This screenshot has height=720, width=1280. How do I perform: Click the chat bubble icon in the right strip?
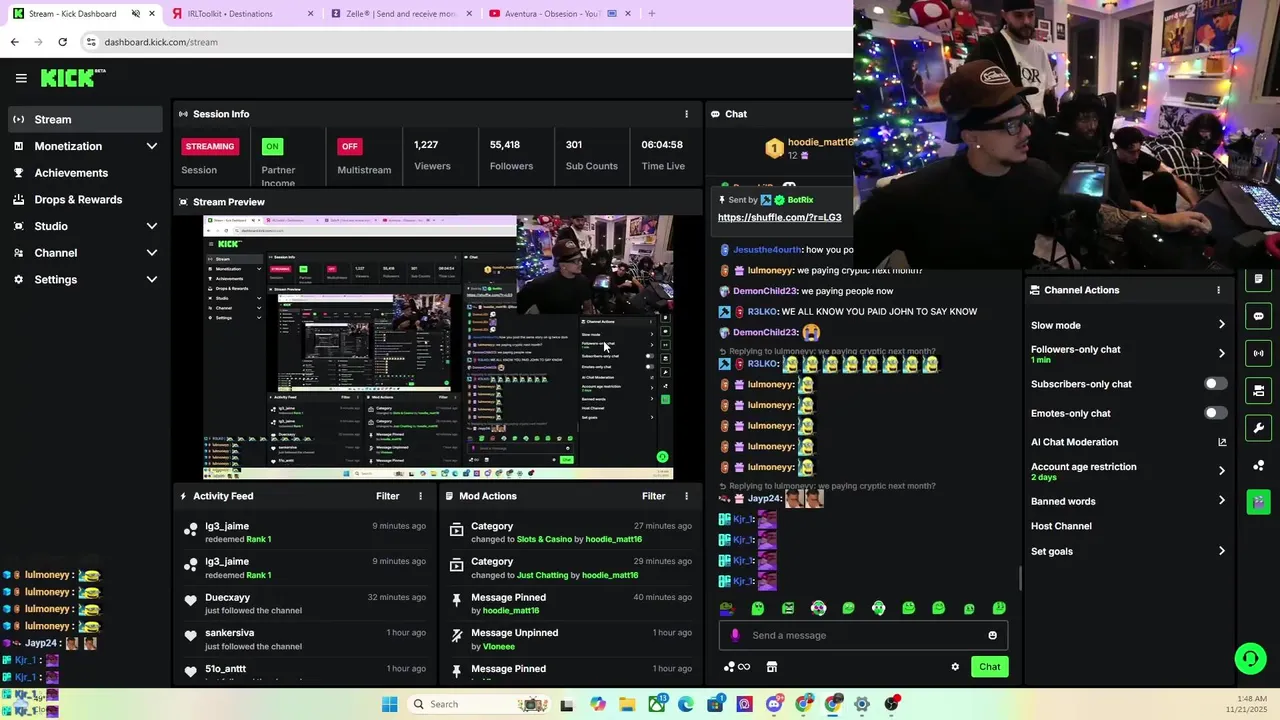[x=1258, y=316]
